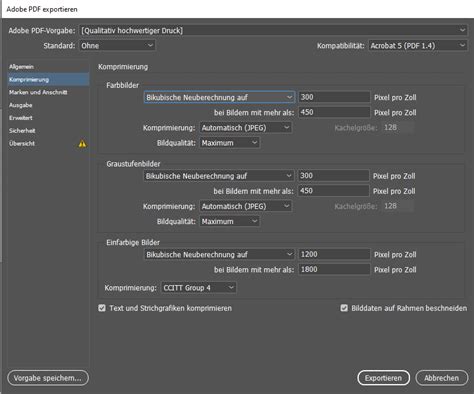Open Graustufenbilder Bildqualität Maximum dropdown
Viewport: 474px width, 394px height.
[229, 221]
